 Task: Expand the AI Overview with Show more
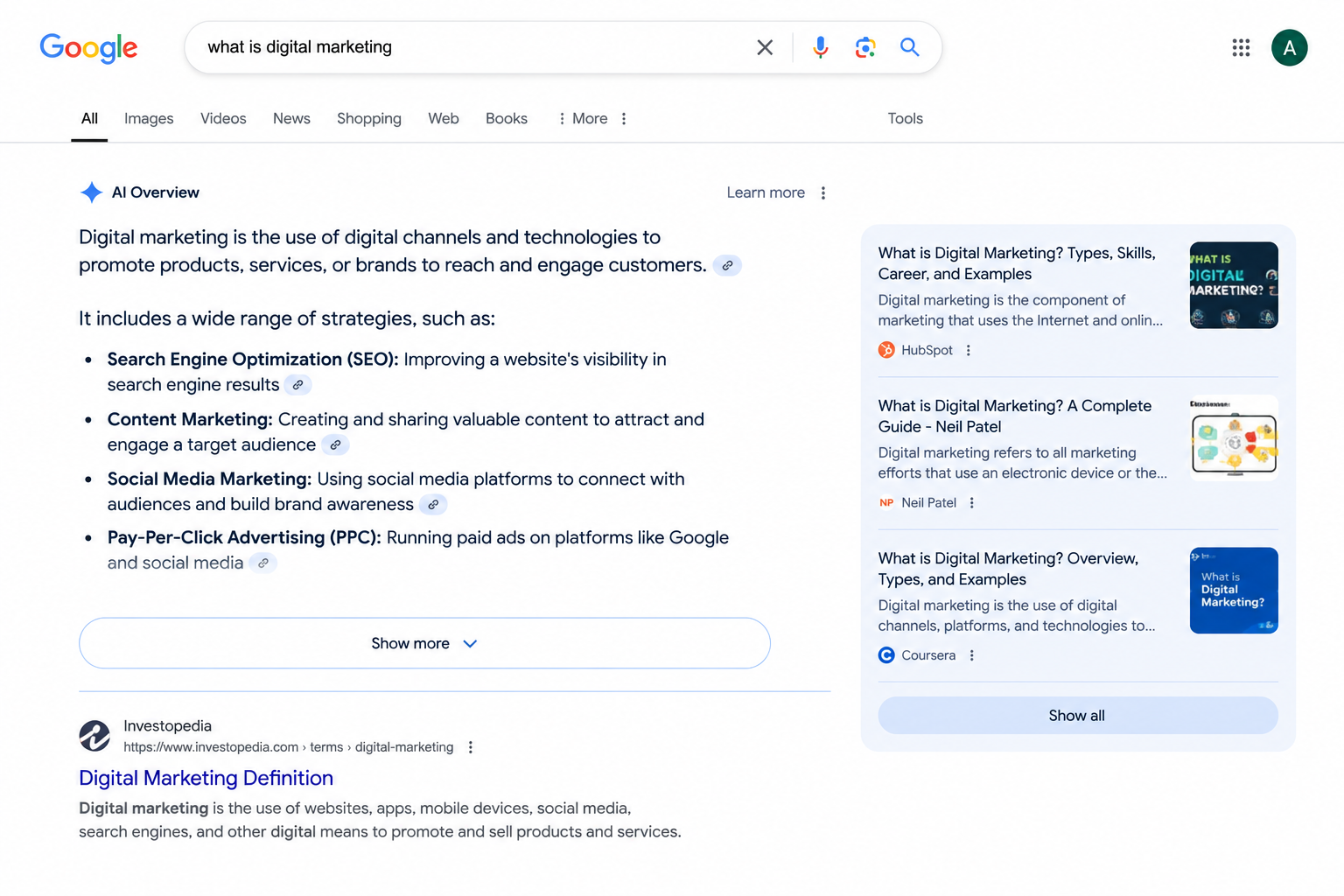(424, 643)
